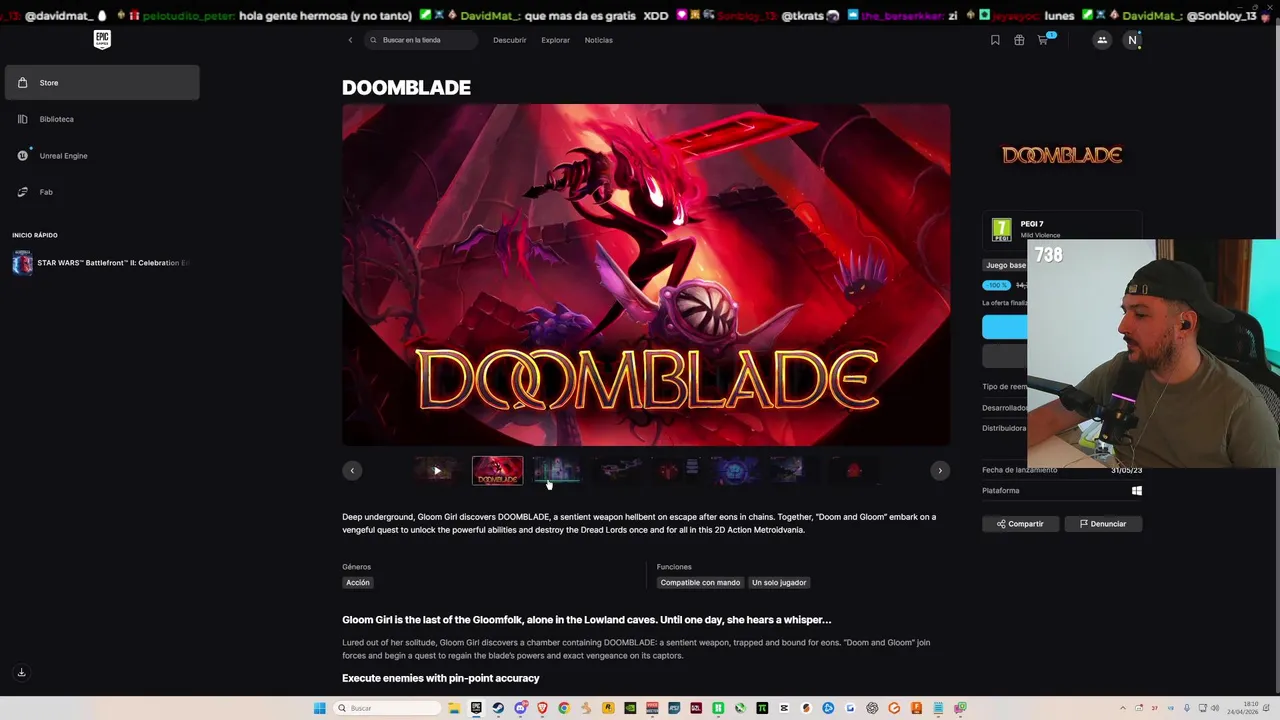This screenshot has height=720, width=1280.
Task: Open Google Chrome from the taskbar
Action: click(x=564, y=708)
